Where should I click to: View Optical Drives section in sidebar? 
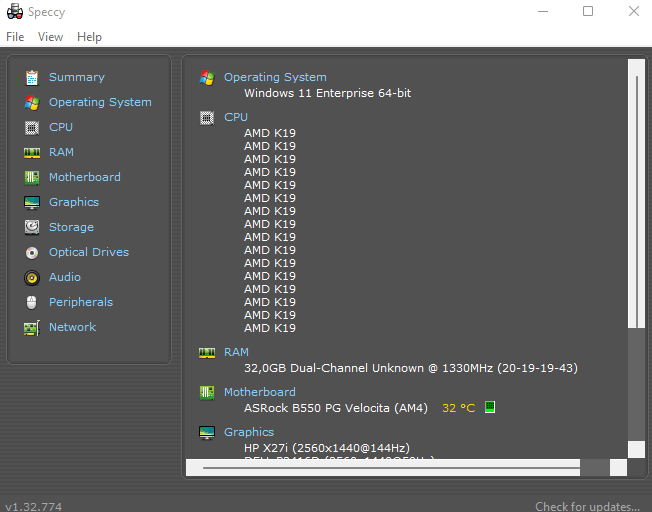pyautogui.click(x=89, y=252)
